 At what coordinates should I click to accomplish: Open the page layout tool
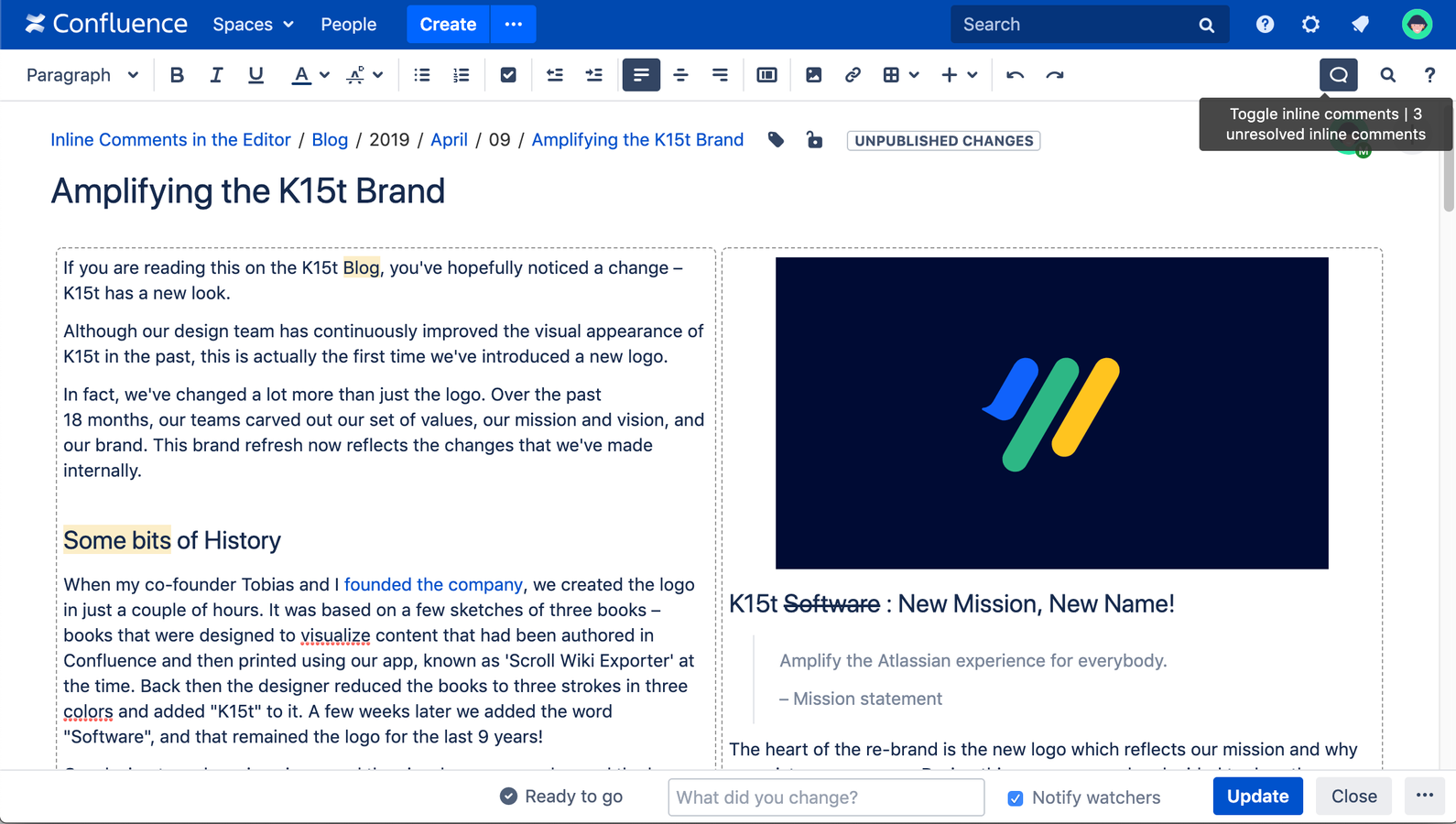point(767,75)
